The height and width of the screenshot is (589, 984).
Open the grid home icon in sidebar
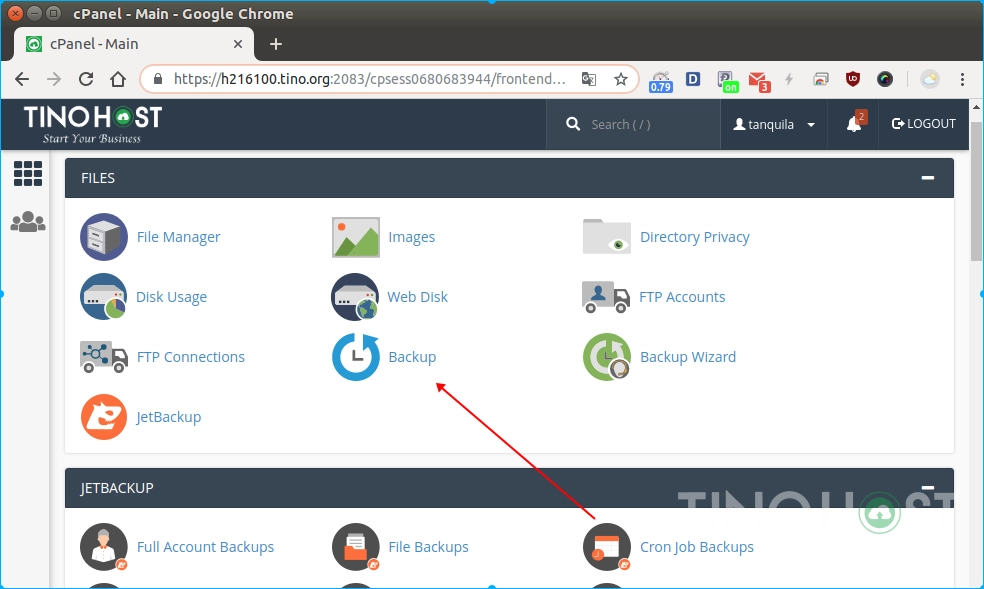point(28,173)
